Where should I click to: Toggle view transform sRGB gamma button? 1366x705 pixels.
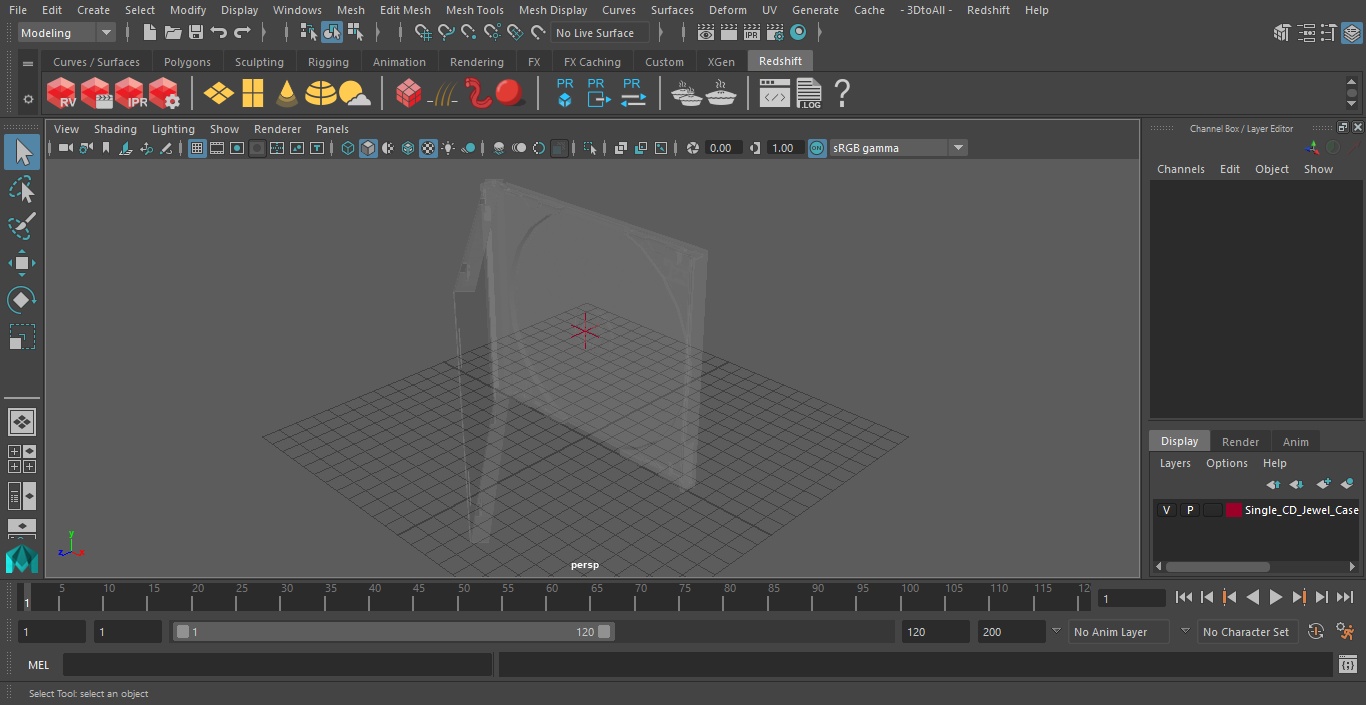pos(817,148)
